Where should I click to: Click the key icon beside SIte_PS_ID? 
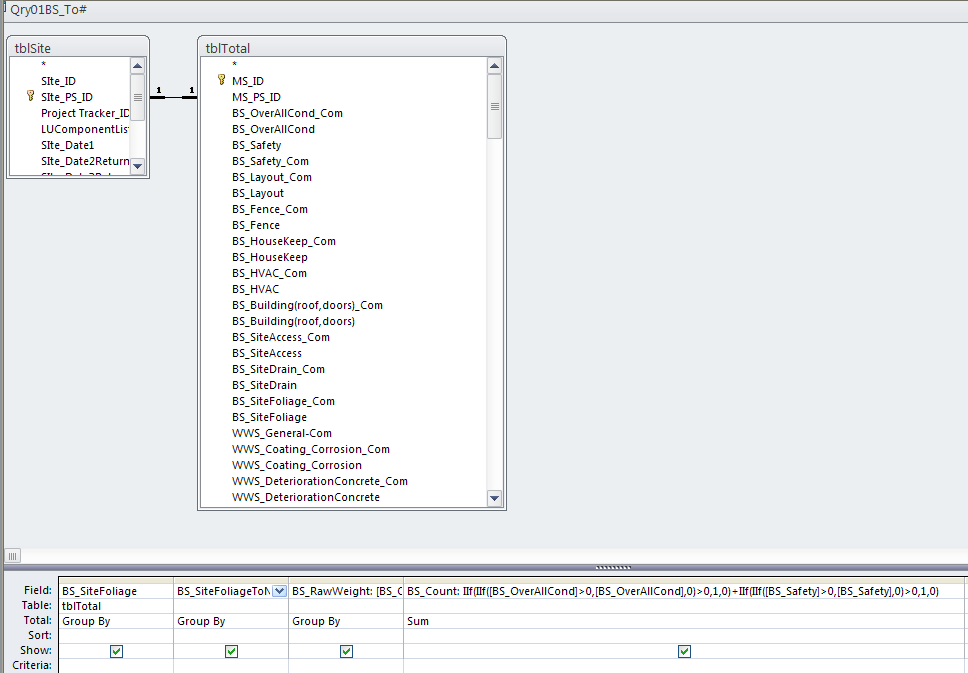pyautogui.click(x=30, y=96)
